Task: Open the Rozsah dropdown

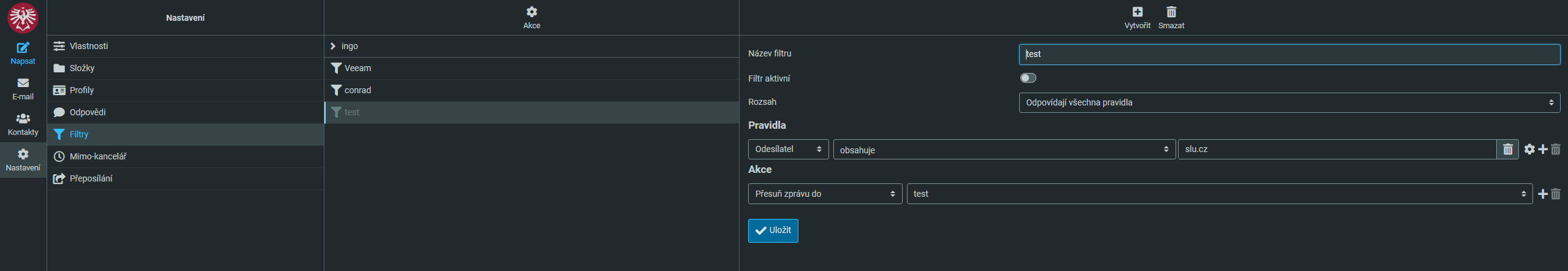Action: [x=1289, y=102]
